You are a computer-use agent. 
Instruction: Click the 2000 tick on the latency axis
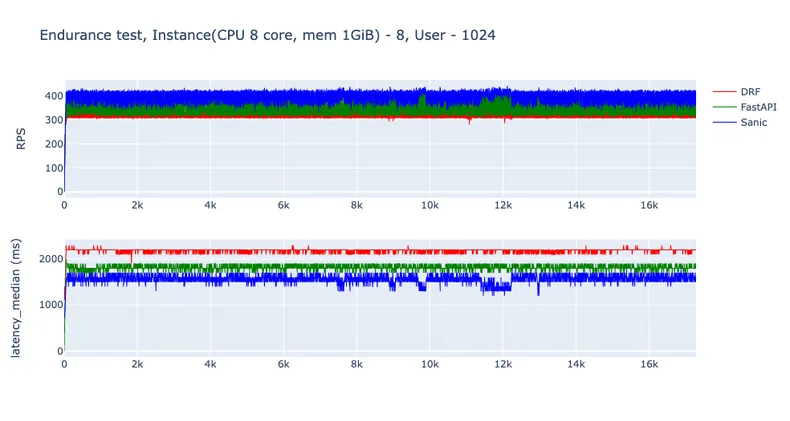point(51,259)
